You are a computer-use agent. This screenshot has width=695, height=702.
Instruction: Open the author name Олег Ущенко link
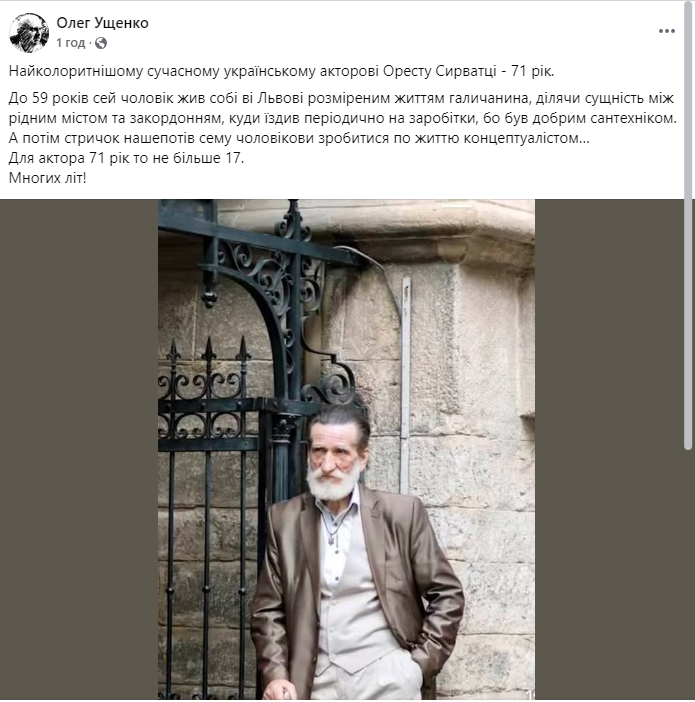(x=103, y=23)
